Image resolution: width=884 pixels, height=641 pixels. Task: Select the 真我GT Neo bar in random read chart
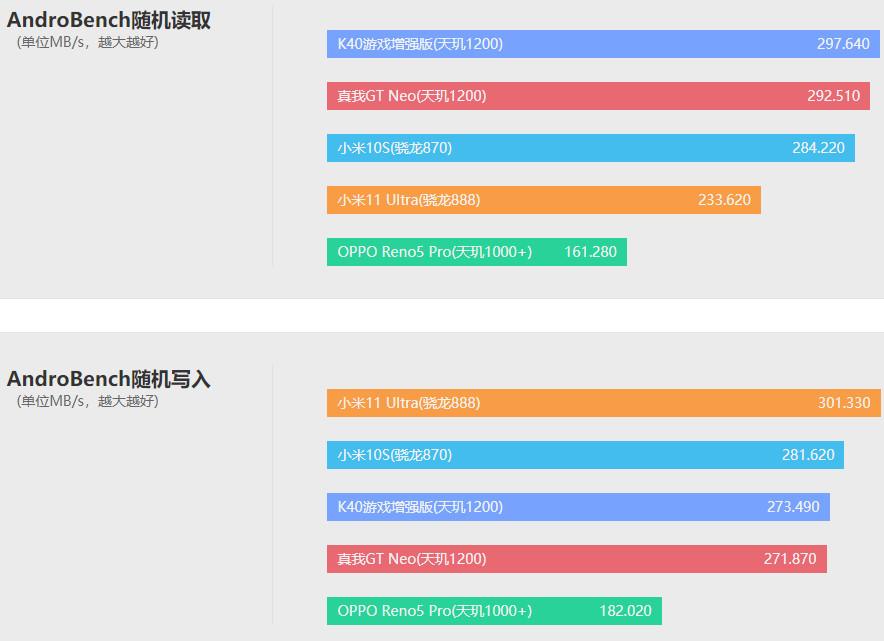598,96
